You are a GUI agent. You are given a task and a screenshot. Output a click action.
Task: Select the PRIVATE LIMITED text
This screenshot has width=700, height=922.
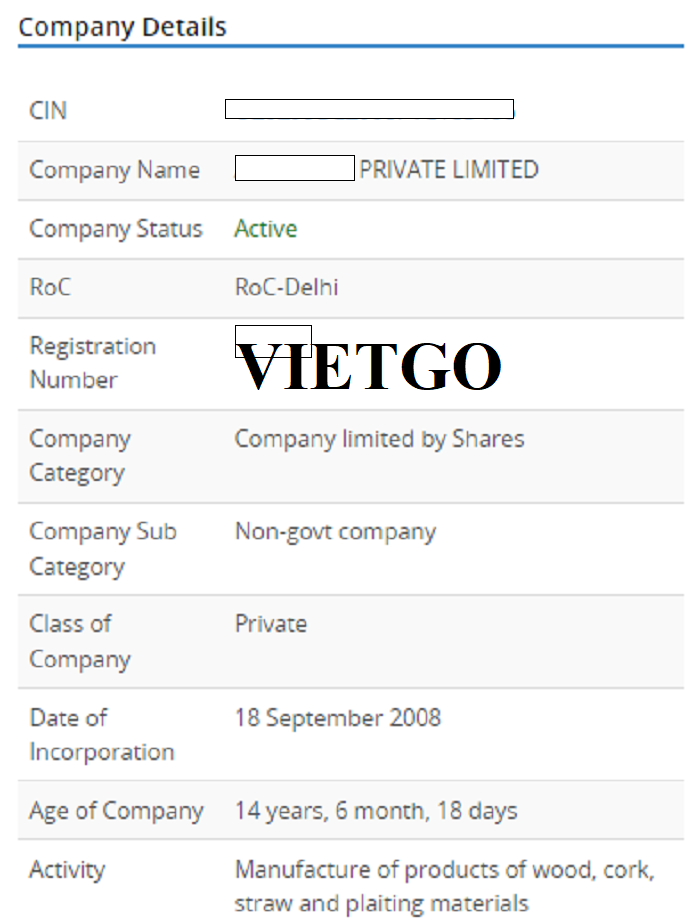tap(449, 169)
